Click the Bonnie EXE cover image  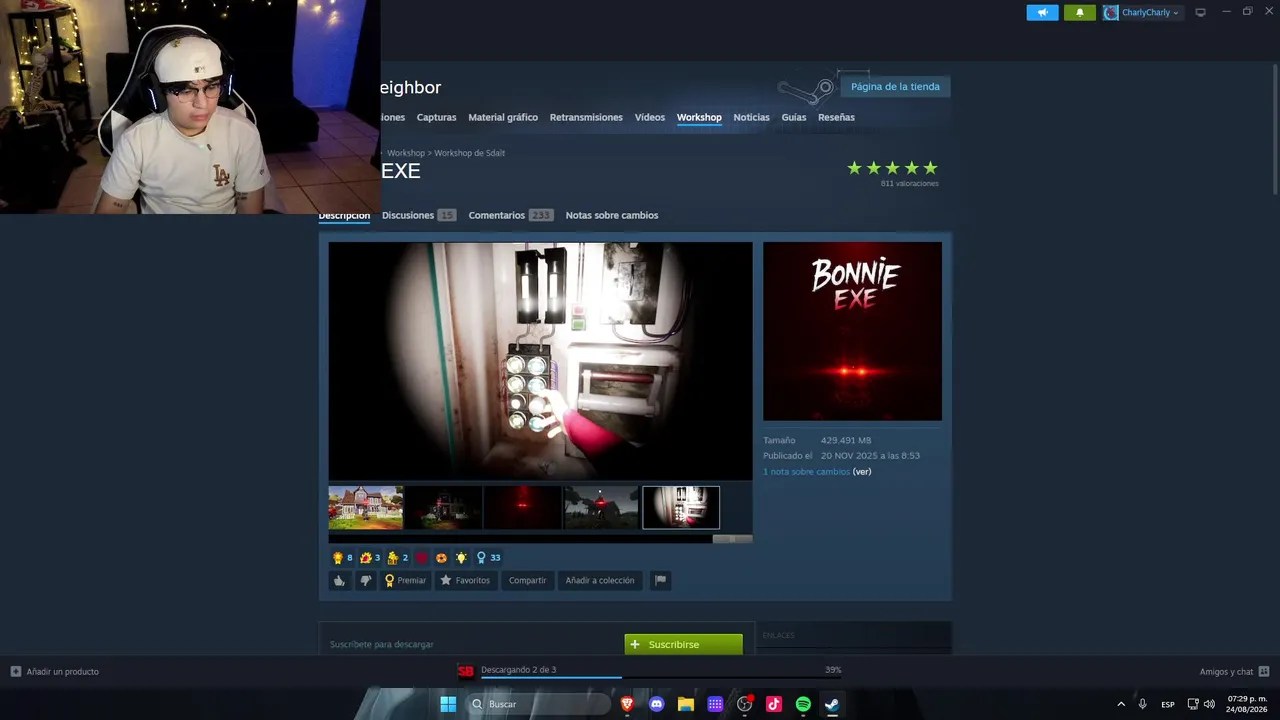852,331
